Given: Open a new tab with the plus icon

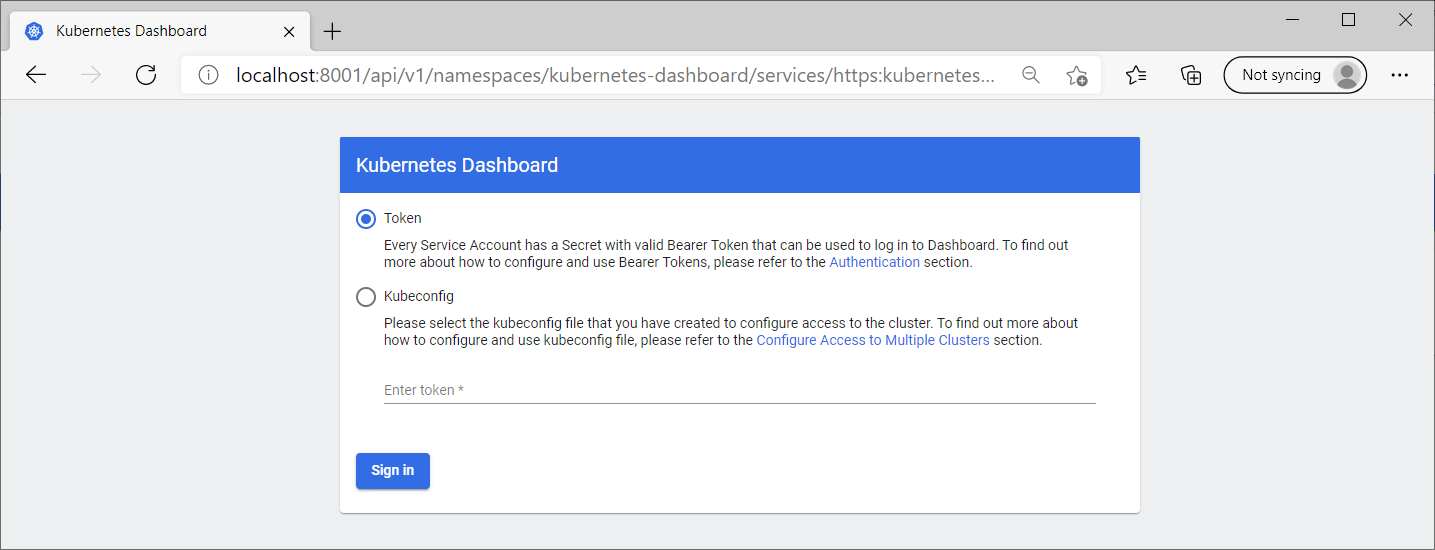Looking at the screenshot, I should click(x=333, y=31).
